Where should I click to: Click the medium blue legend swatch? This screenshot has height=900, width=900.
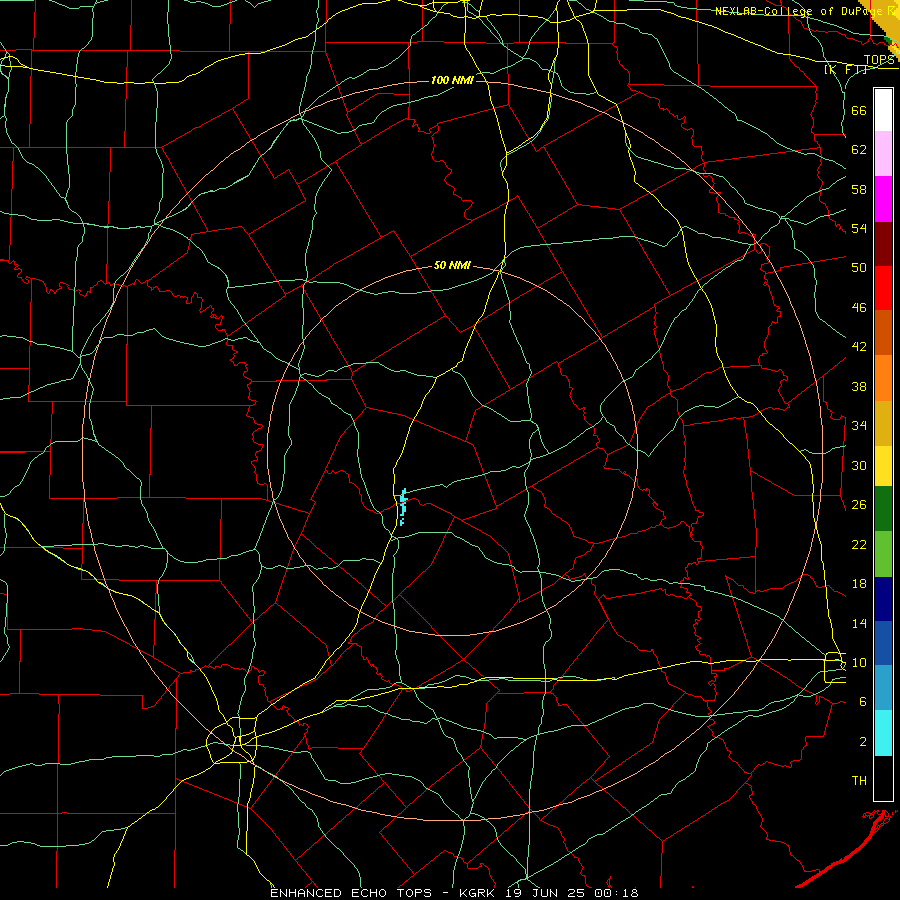point(883,643)
